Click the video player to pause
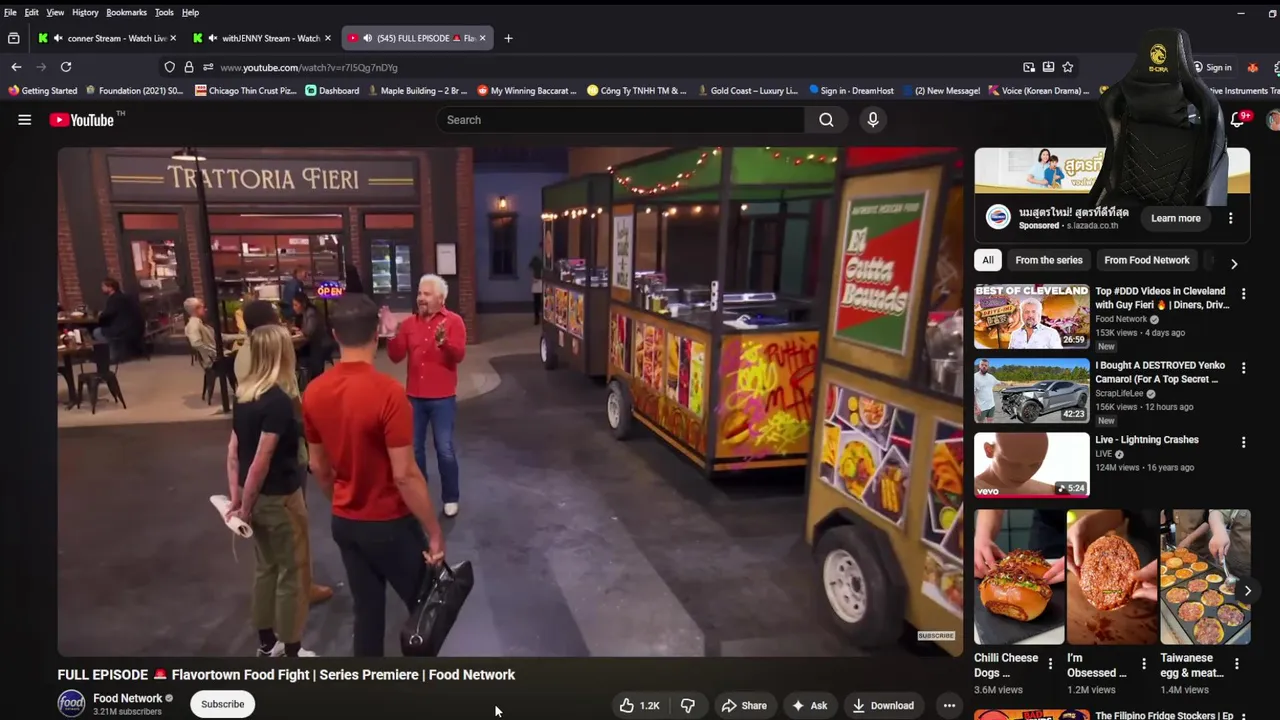The height and width of the screenshot is (720, 1280). point(510,401)
